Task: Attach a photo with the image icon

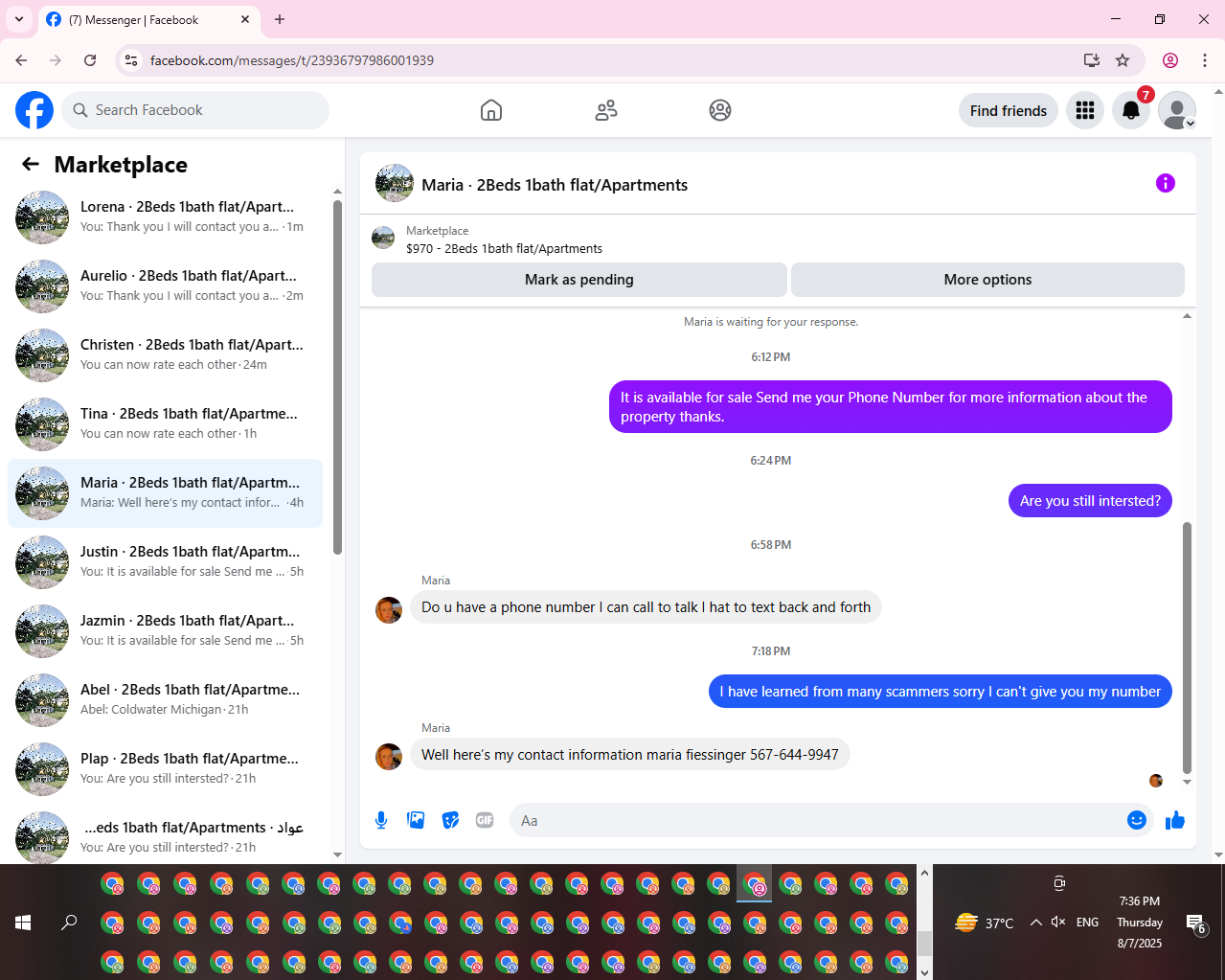Action: click(416, 820)
